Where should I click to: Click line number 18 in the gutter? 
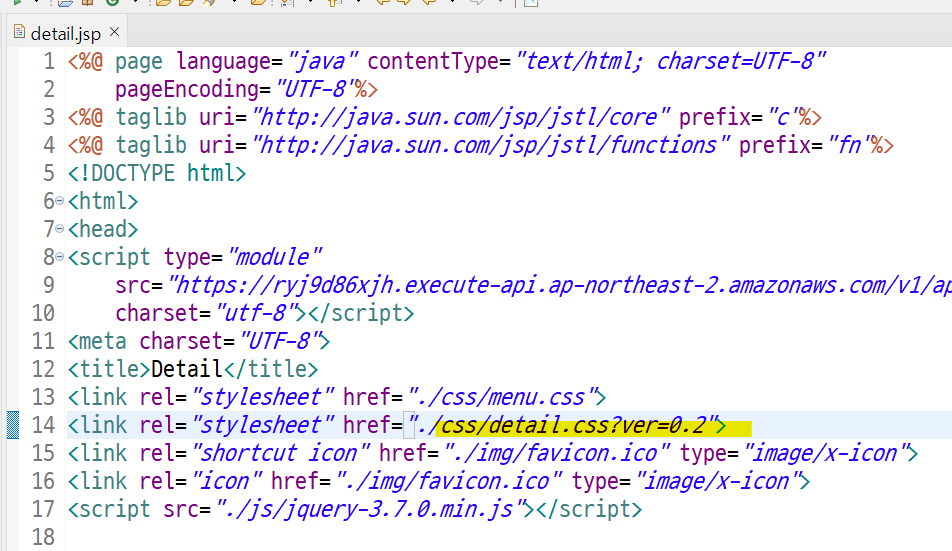[x=43, y=536]
